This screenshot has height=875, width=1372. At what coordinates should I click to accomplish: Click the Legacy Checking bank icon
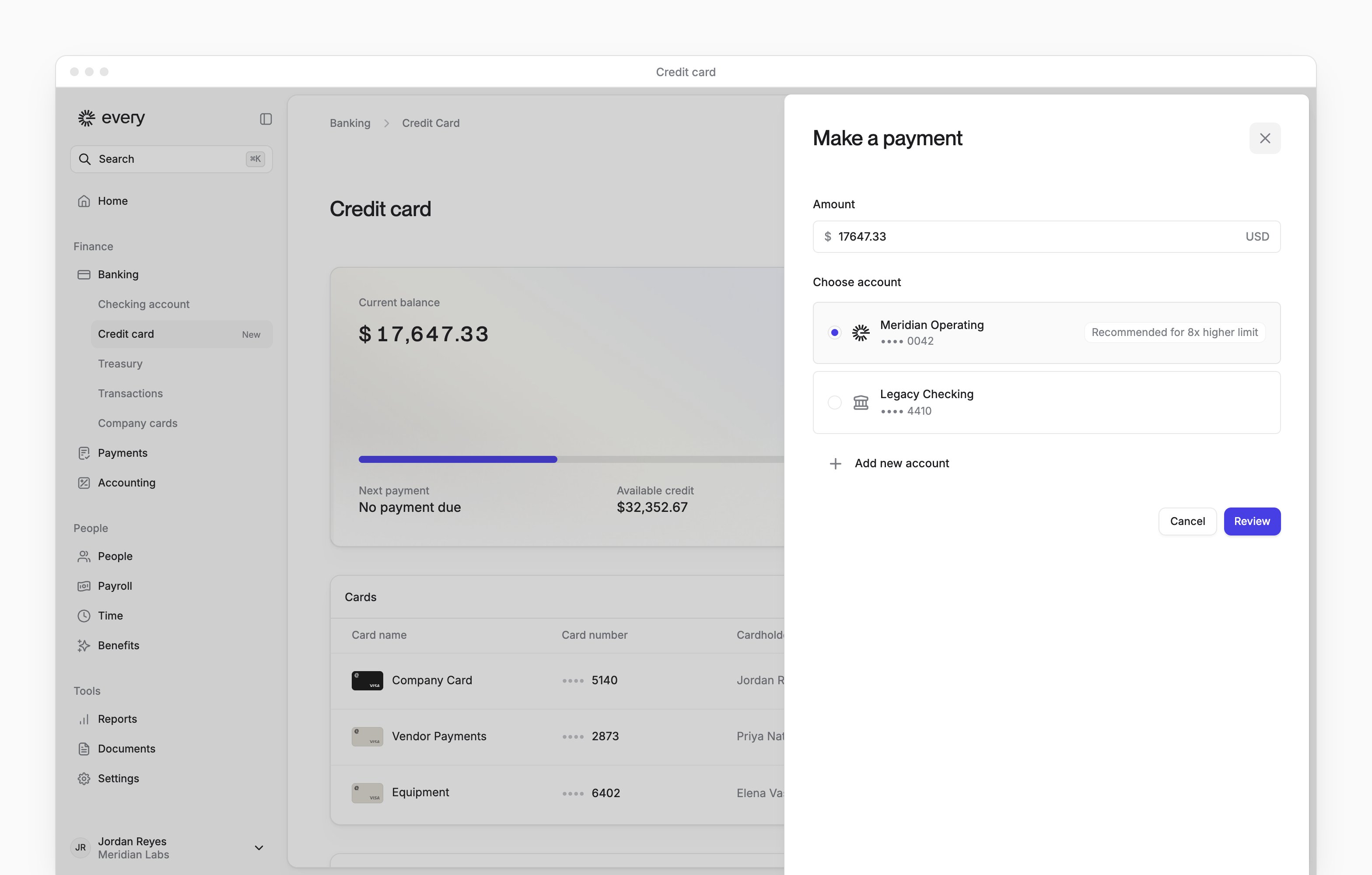[861, 403]
